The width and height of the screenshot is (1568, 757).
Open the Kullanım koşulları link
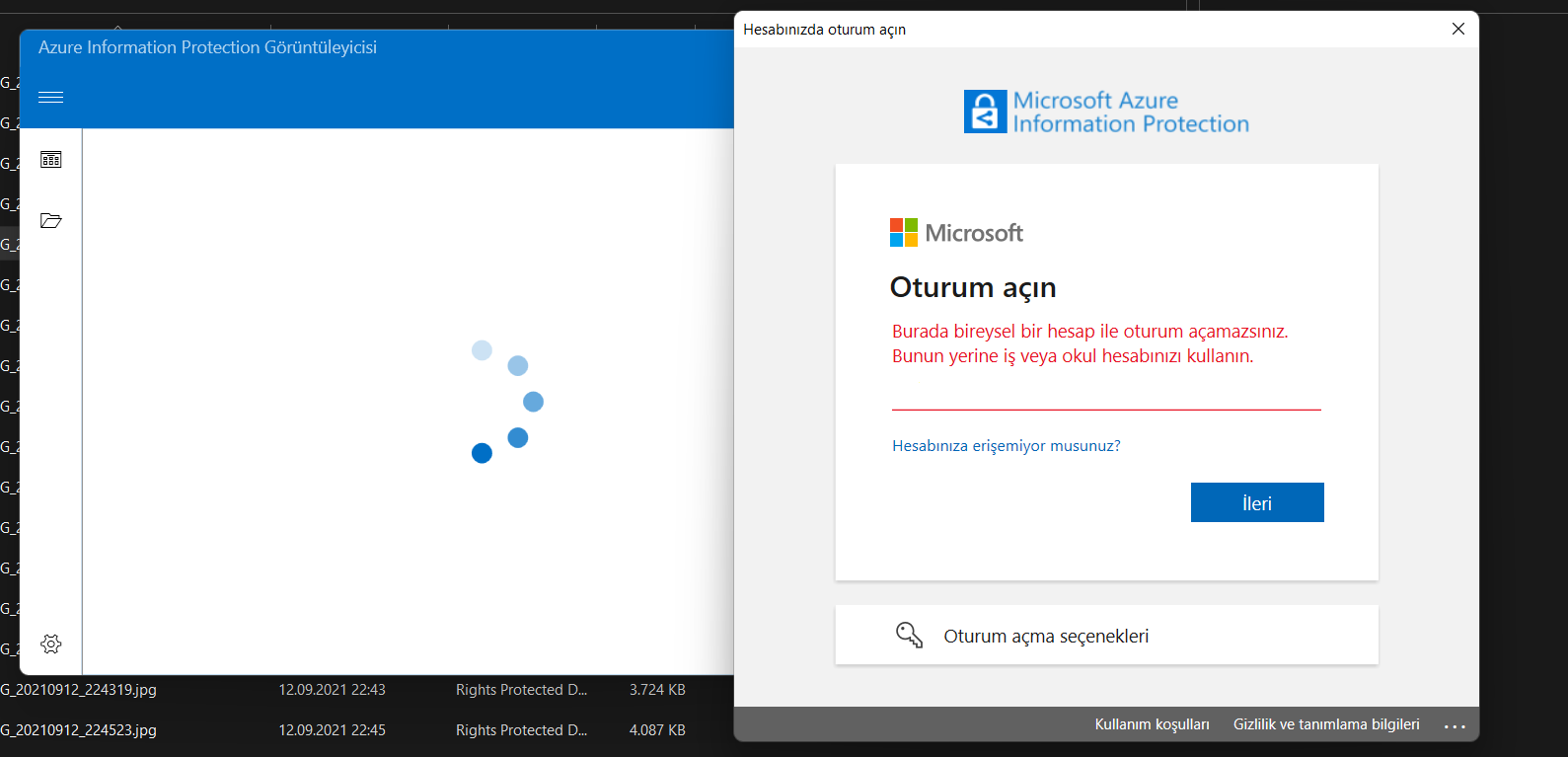1152,724
